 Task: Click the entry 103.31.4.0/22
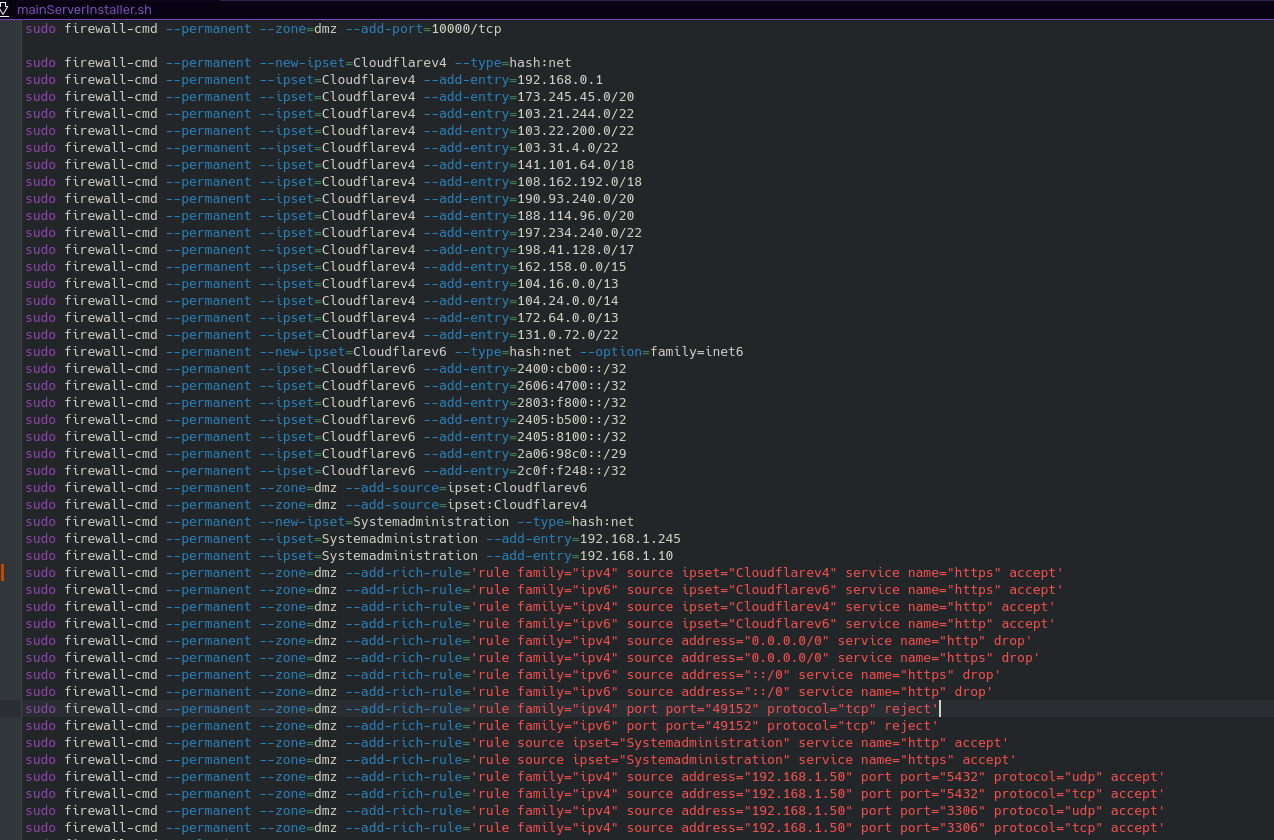click(x=568, y=147)
